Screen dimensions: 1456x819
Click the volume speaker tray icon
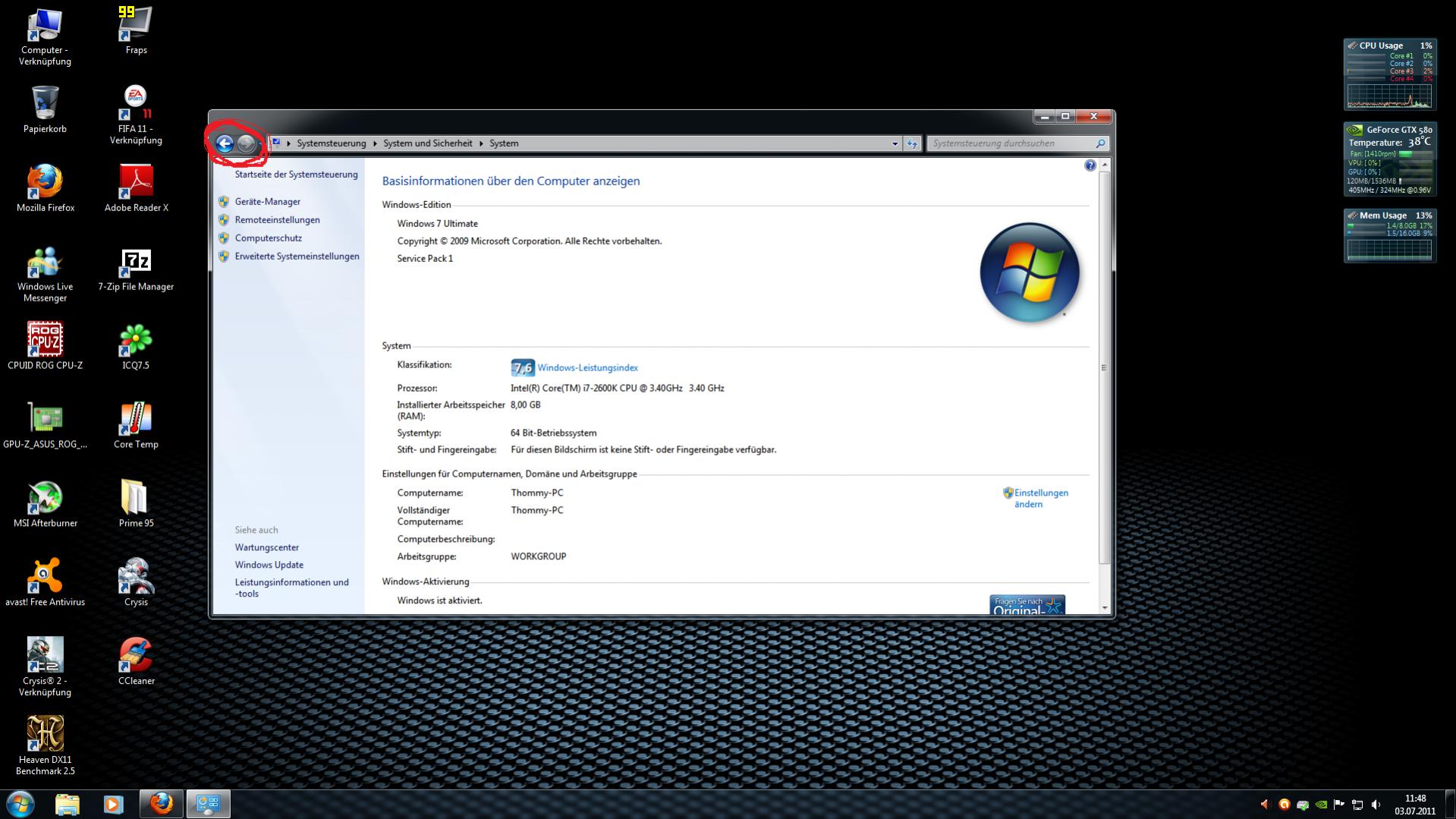pyautogui.click(x=1376, y=805)
